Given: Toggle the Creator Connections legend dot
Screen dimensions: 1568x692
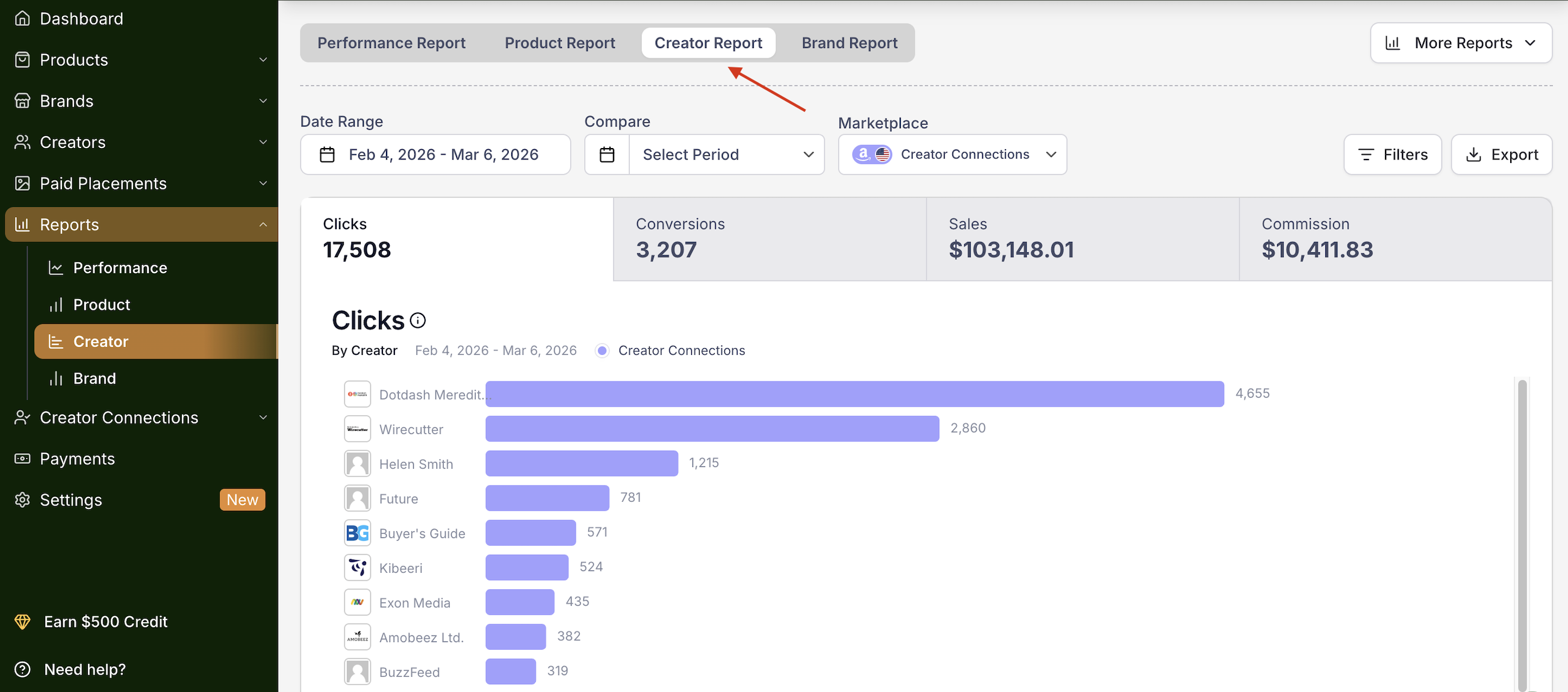Looking at the screenshot, I should (602, 351).
